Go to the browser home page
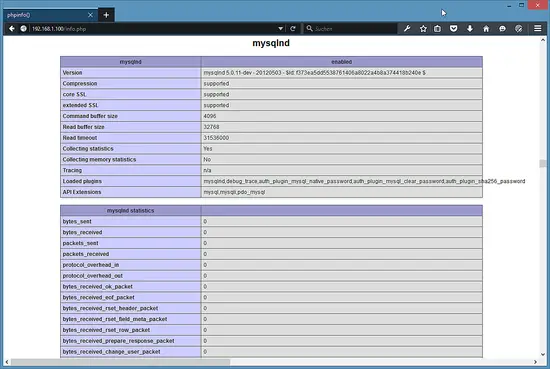This screenshot has height=369, width=550. (486, 29)
